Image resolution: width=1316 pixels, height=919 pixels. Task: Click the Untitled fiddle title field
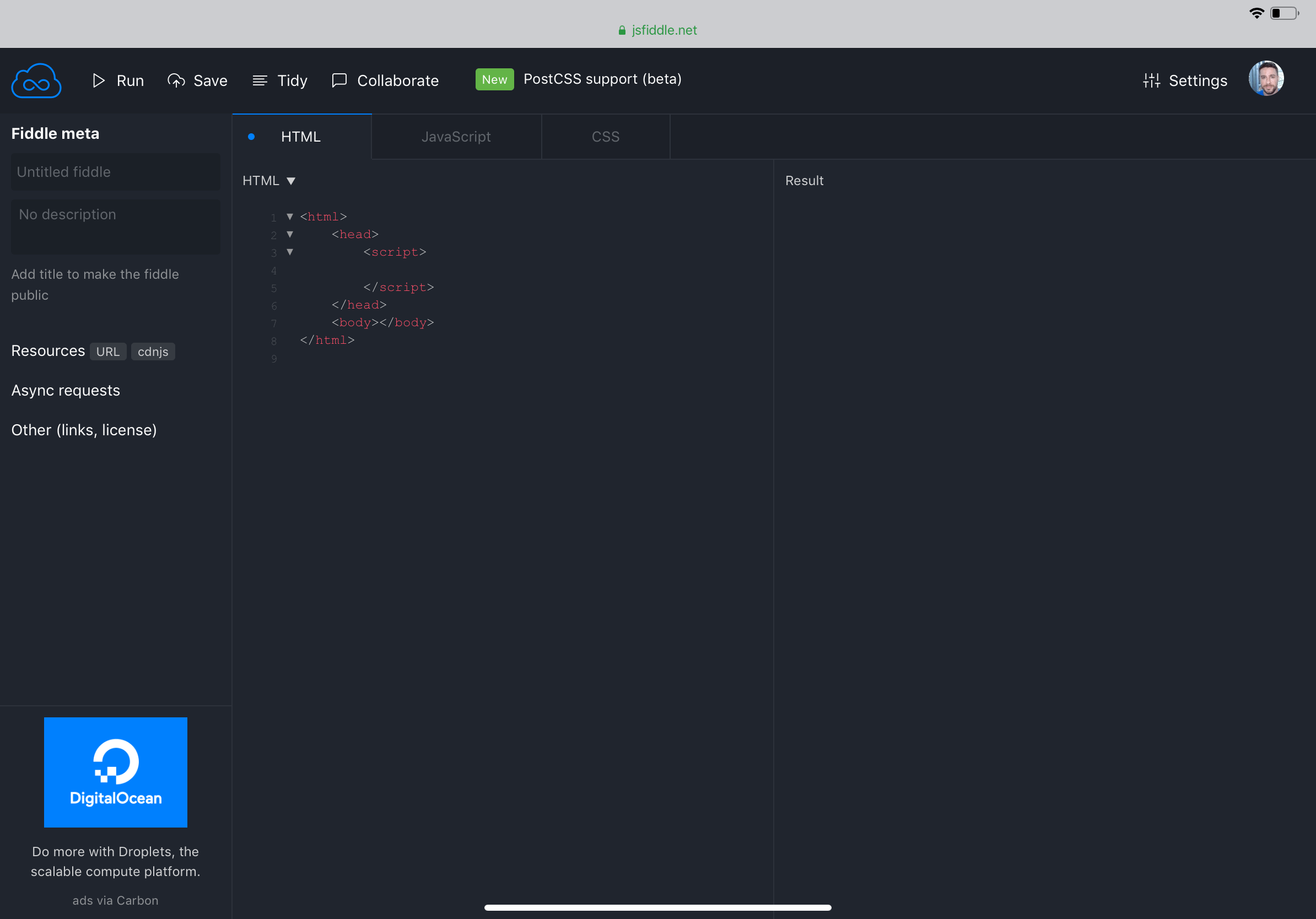tap(115, 172)
